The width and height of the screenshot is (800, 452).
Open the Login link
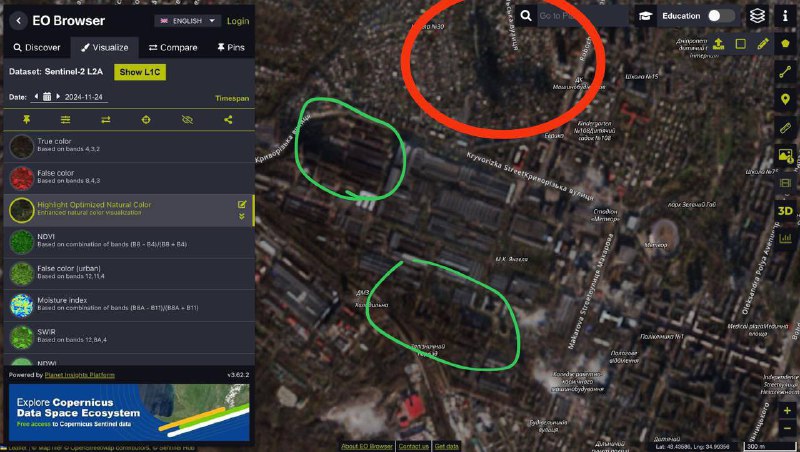pyautogui.click(x=238, y=21)
